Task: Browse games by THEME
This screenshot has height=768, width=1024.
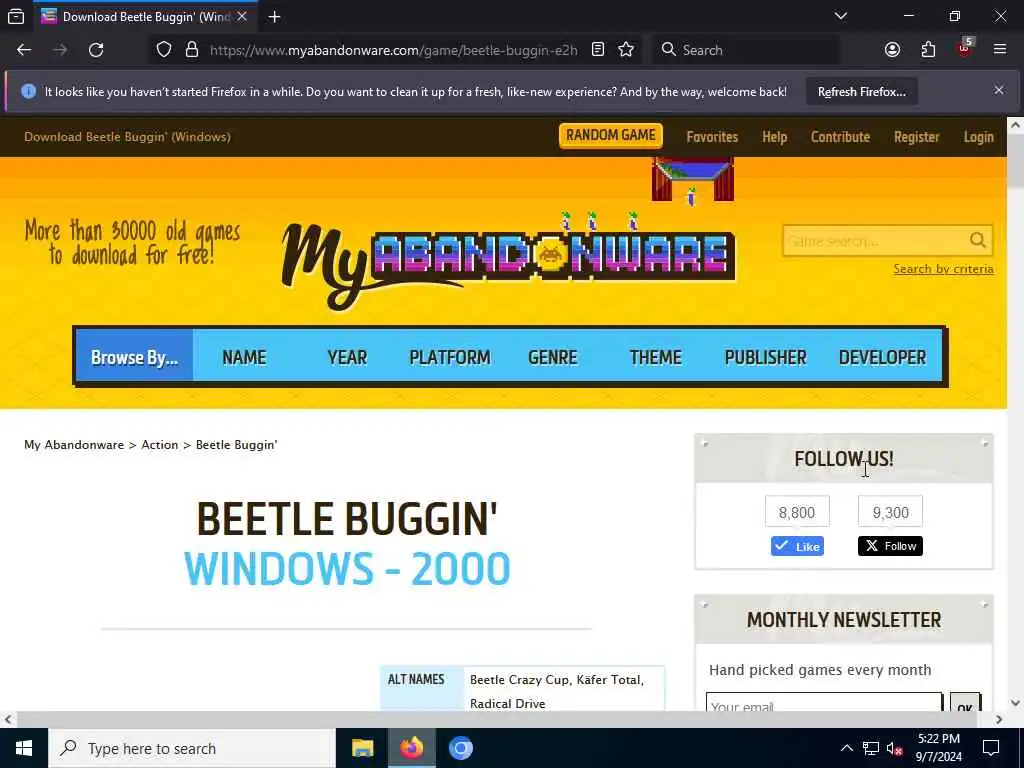Action: [x=655, y=357]
